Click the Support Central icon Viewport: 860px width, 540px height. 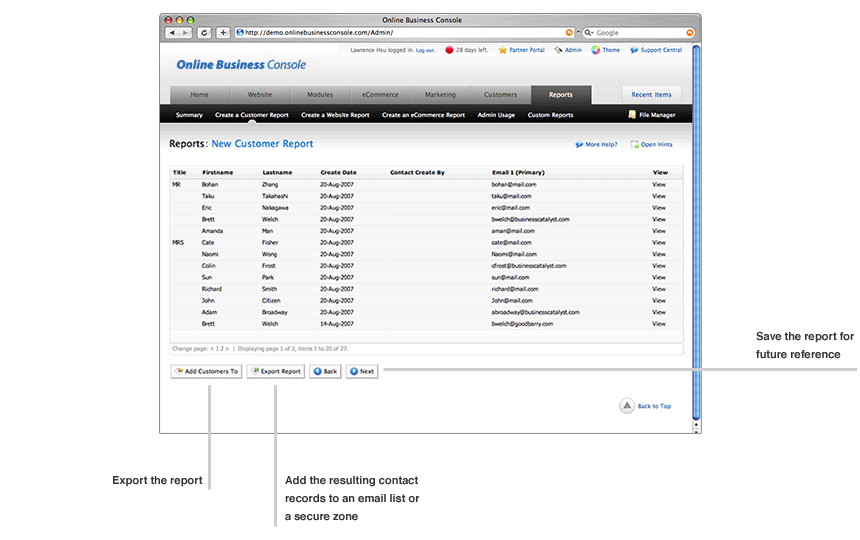634,50
